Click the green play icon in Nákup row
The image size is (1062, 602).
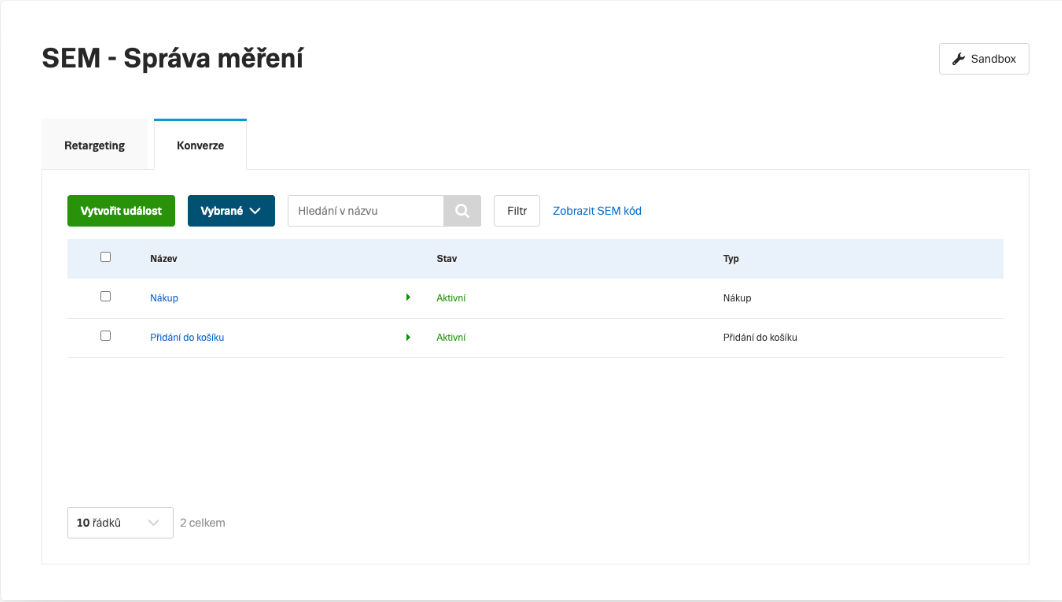click(408, 297)
